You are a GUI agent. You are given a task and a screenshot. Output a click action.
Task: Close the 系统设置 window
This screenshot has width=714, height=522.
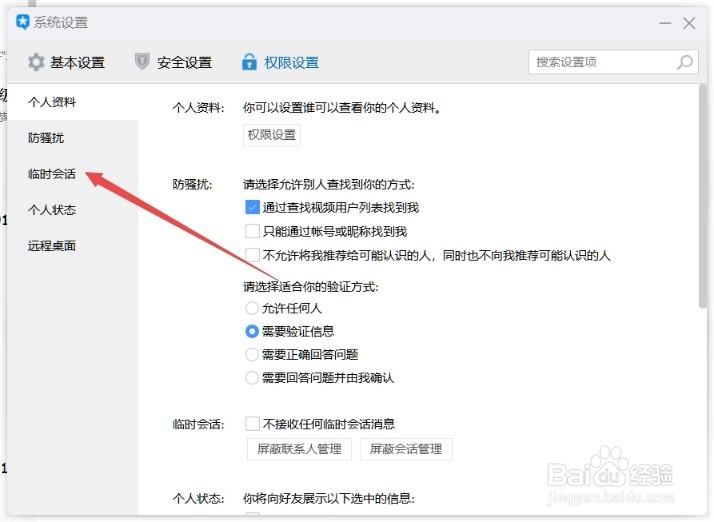pos(689,23)
